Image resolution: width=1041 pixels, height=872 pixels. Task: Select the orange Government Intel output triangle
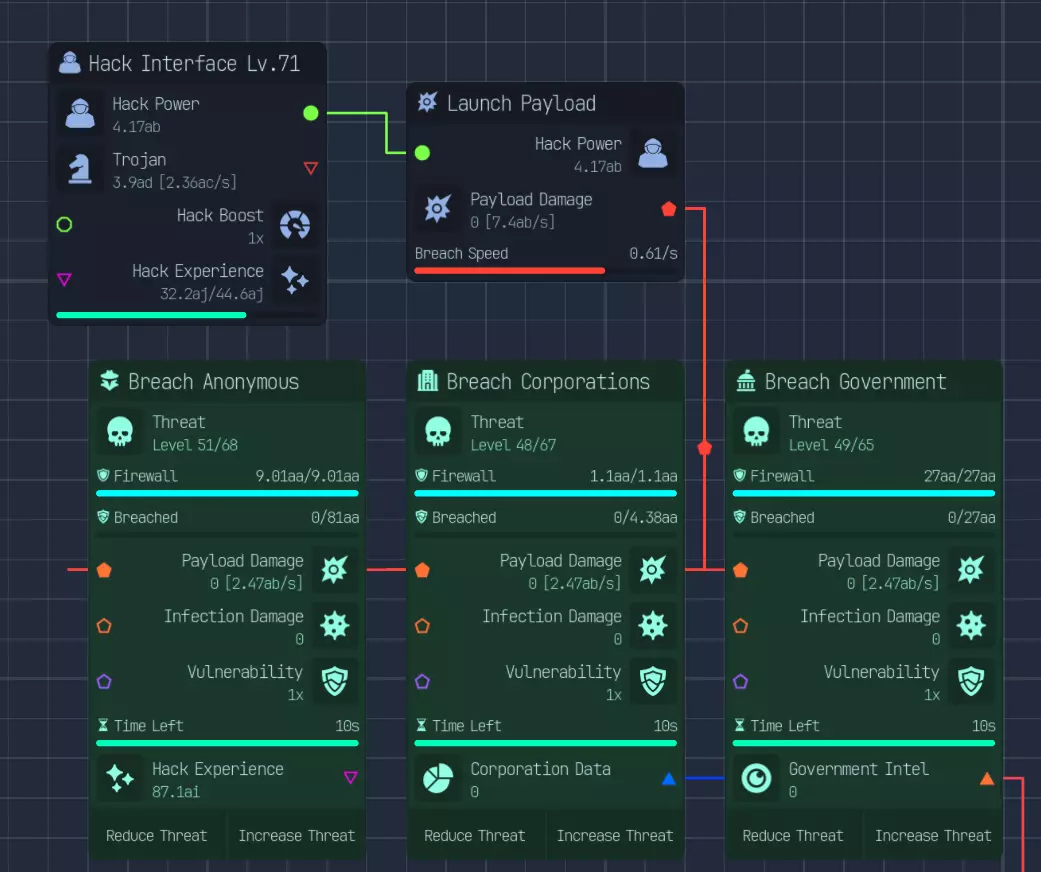[987, 778]
